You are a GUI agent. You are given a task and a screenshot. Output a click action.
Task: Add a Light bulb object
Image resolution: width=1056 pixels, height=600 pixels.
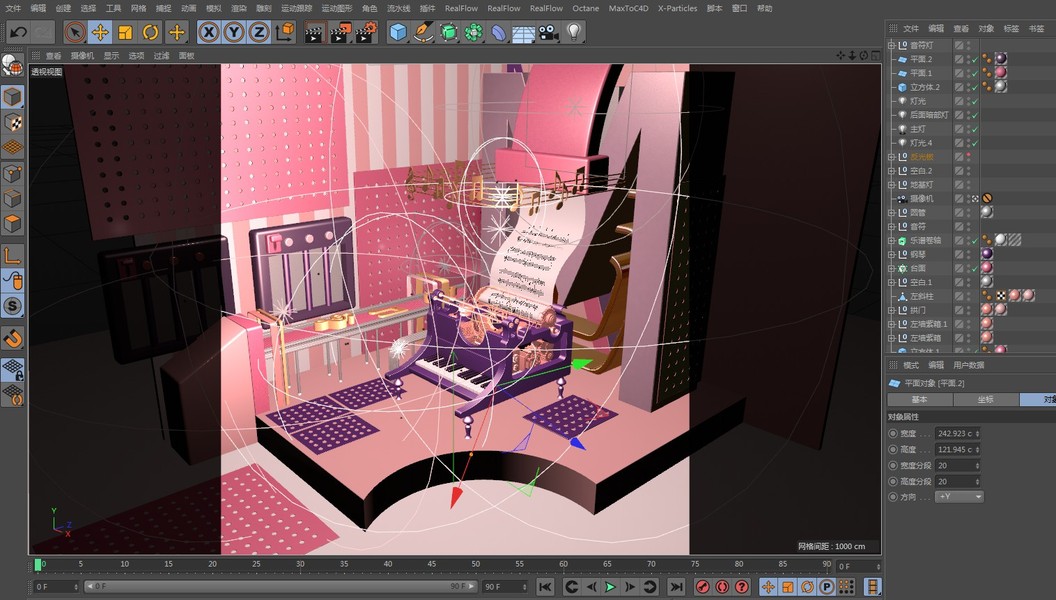pyautogui.click(x=574, y=32)
